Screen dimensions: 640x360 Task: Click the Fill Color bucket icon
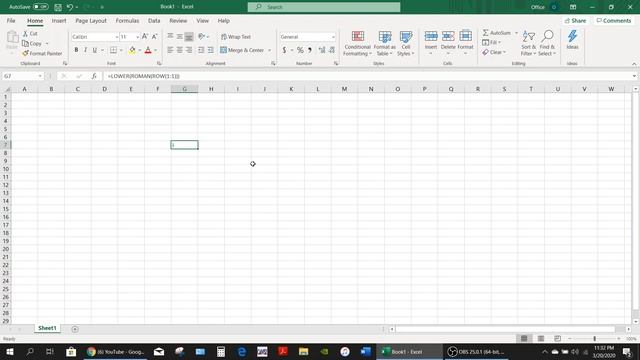tap(132, 50)
